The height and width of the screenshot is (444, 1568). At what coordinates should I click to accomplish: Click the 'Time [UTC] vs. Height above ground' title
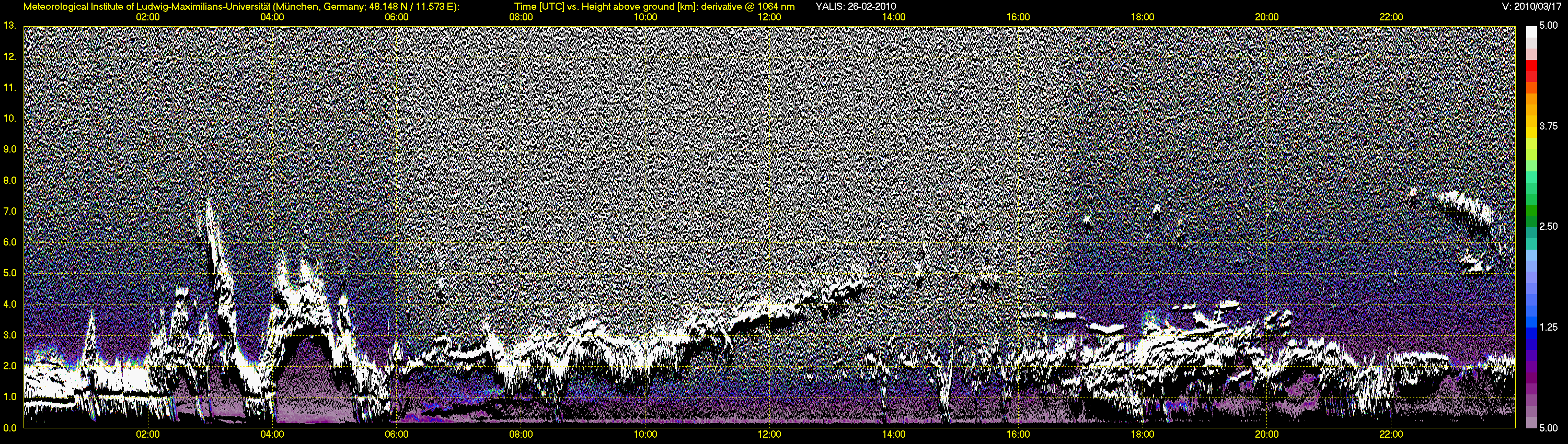tap(654, 7)
